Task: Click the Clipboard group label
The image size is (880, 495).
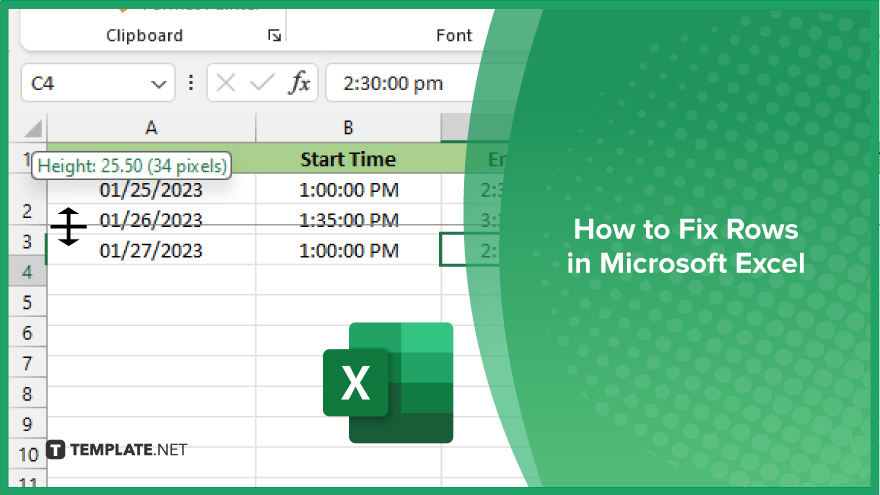Action: click(144, 35)
